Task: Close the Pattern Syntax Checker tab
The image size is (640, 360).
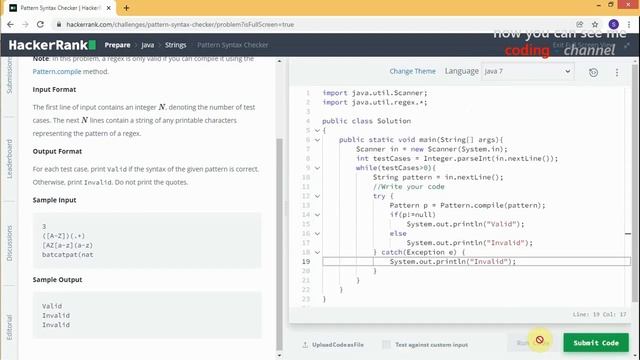Action: click(109, 8)
